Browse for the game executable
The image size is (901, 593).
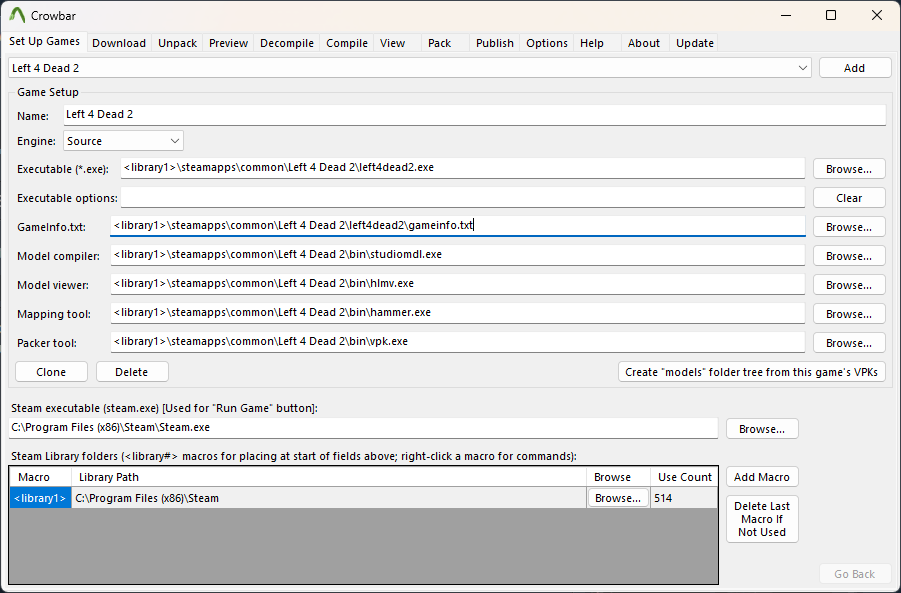(x=849, y=169)
